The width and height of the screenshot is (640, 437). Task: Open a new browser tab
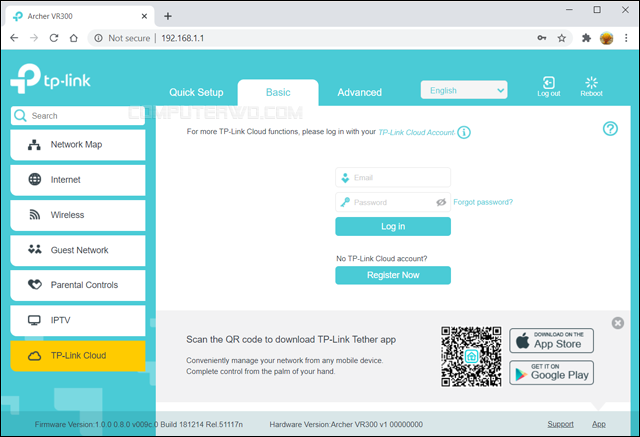pos(168,16)
